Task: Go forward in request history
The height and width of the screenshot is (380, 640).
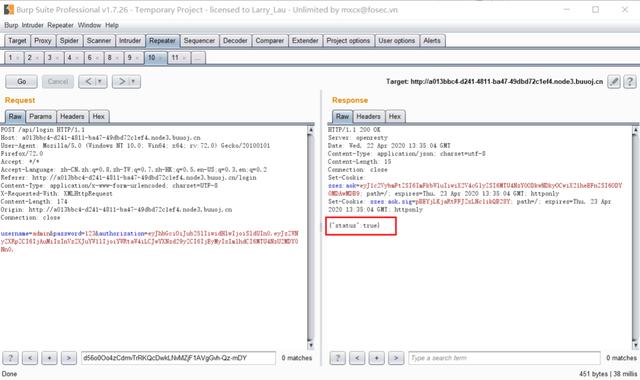Action: pos(121,82)
